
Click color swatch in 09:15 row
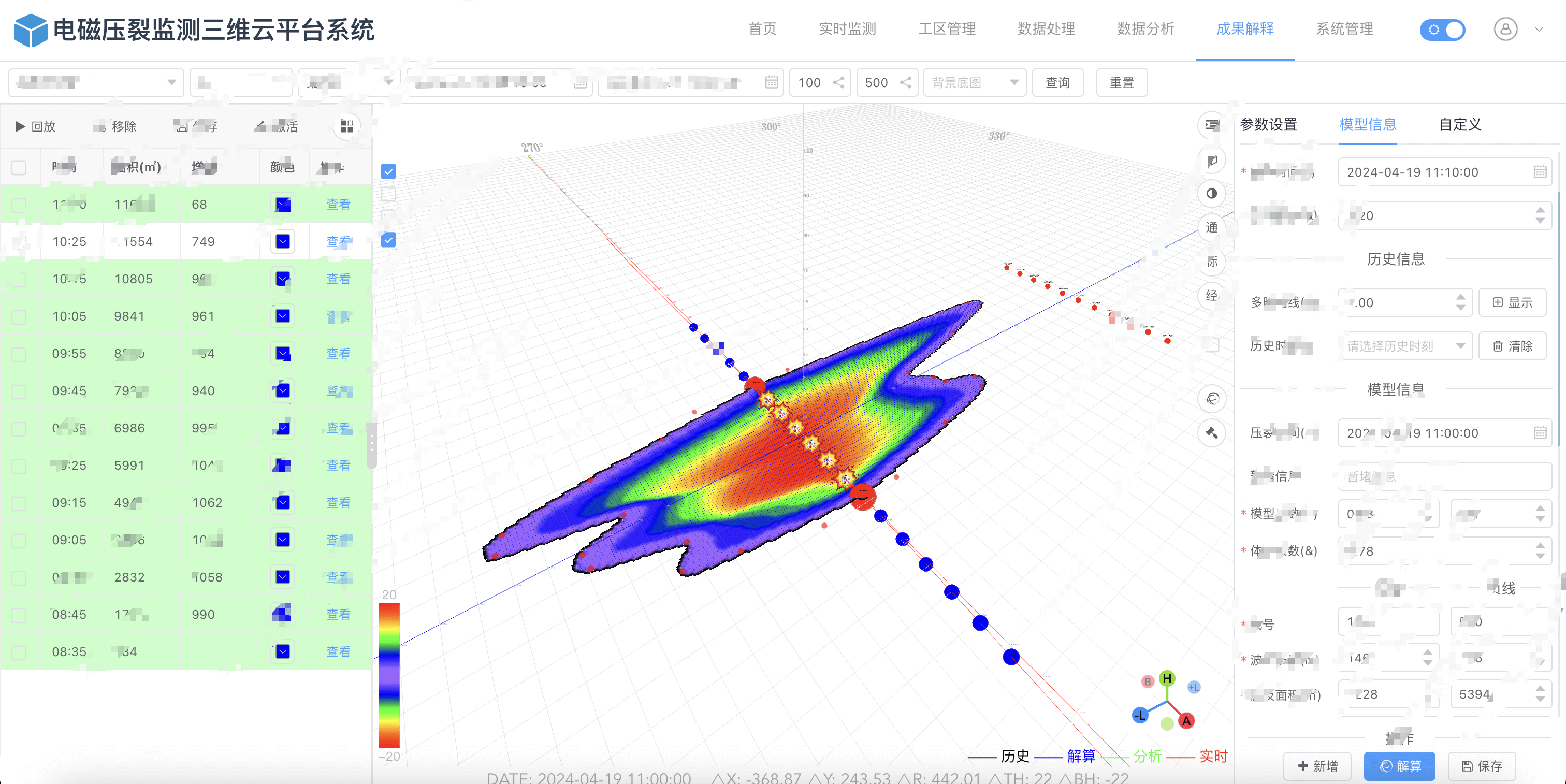pos(283,503)
